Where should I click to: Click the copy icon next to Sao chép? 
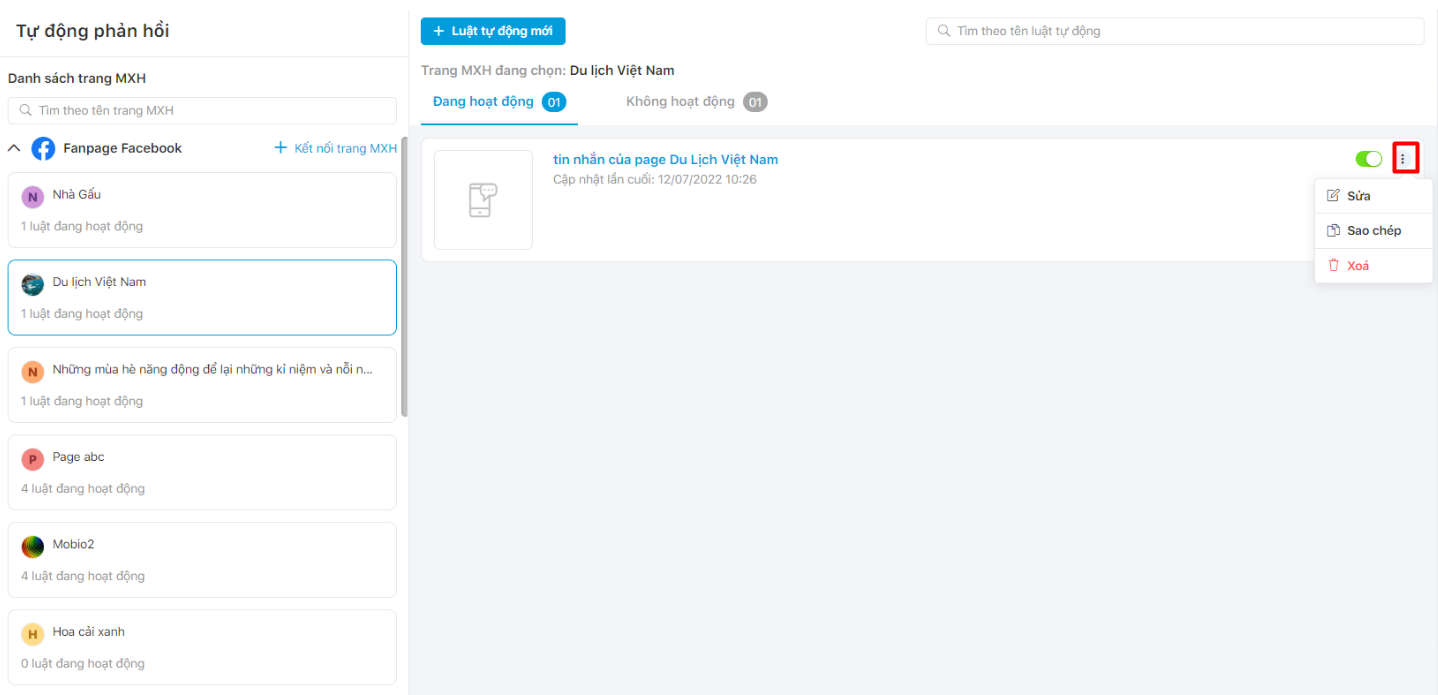(x=1334, y=230)
